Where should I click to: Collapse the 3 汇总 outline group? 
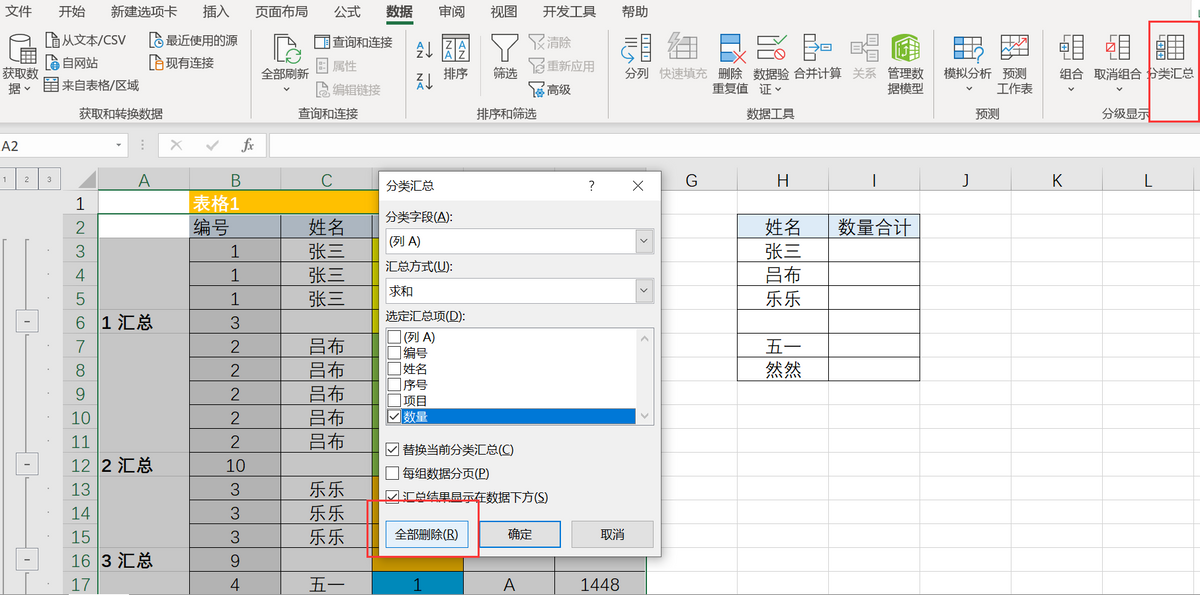pyautogui.click(x=27, y=559)
